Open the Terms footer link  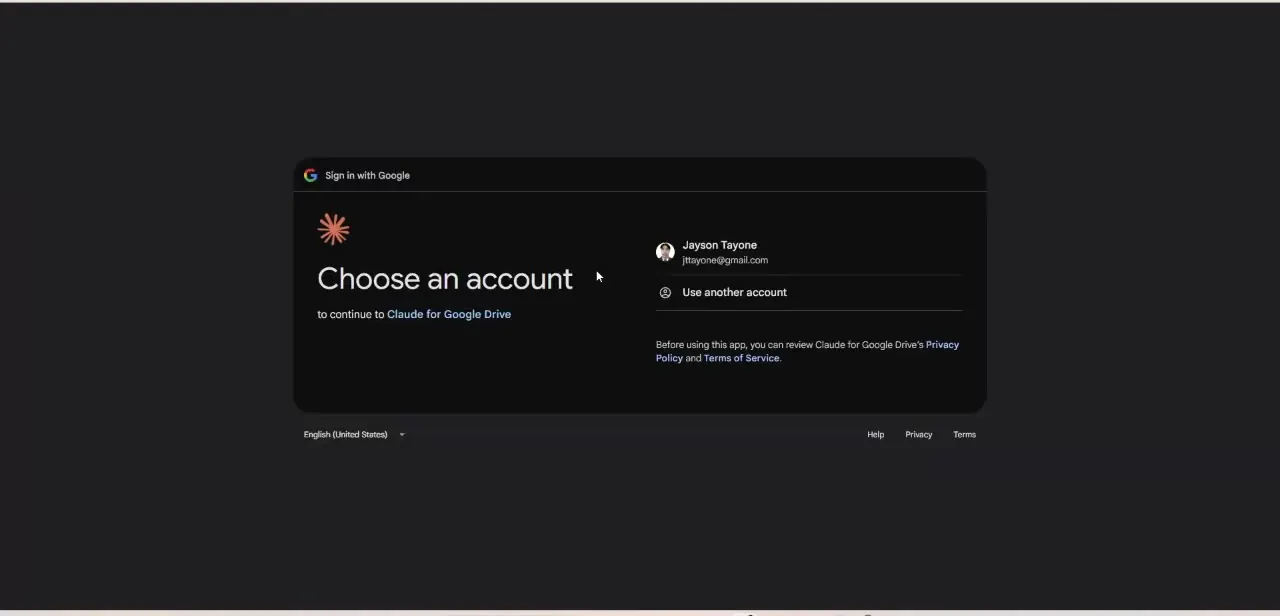click(964, 434)
